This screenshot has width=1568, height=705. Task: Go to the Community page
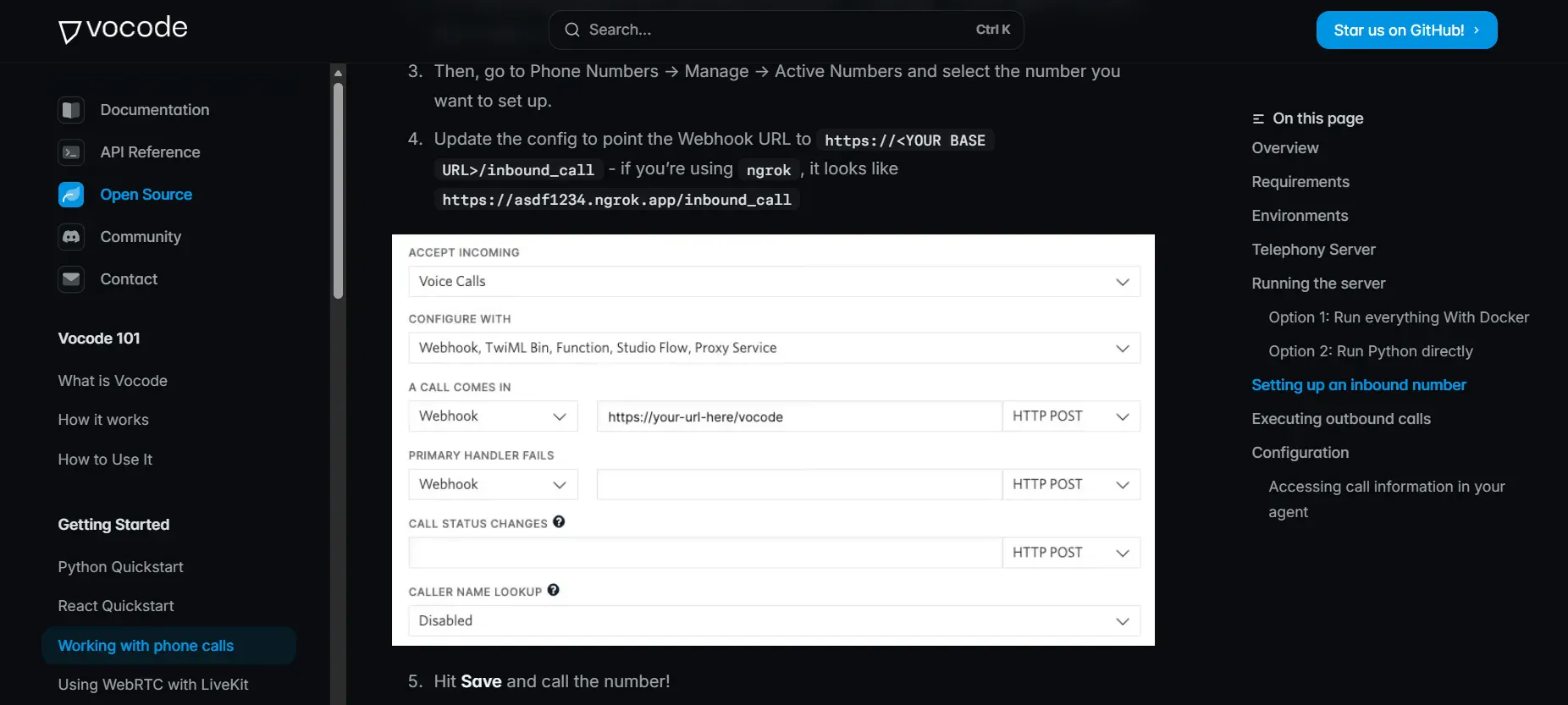tap(141, 237)
